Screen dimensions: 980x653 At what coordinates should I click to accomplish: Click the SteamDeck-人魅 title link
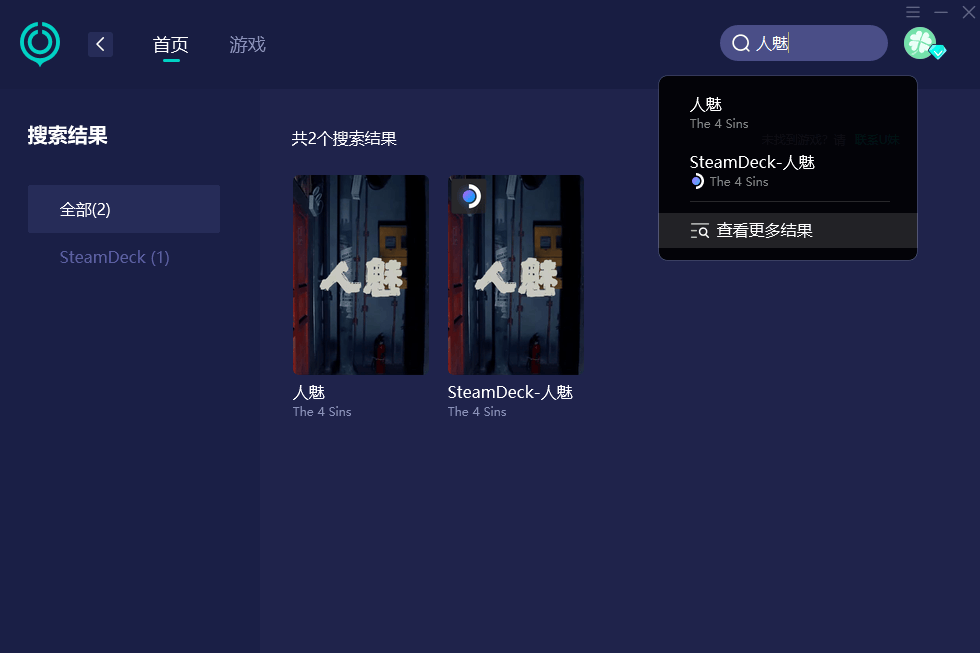pyautogui.click(x=510, y=392)
